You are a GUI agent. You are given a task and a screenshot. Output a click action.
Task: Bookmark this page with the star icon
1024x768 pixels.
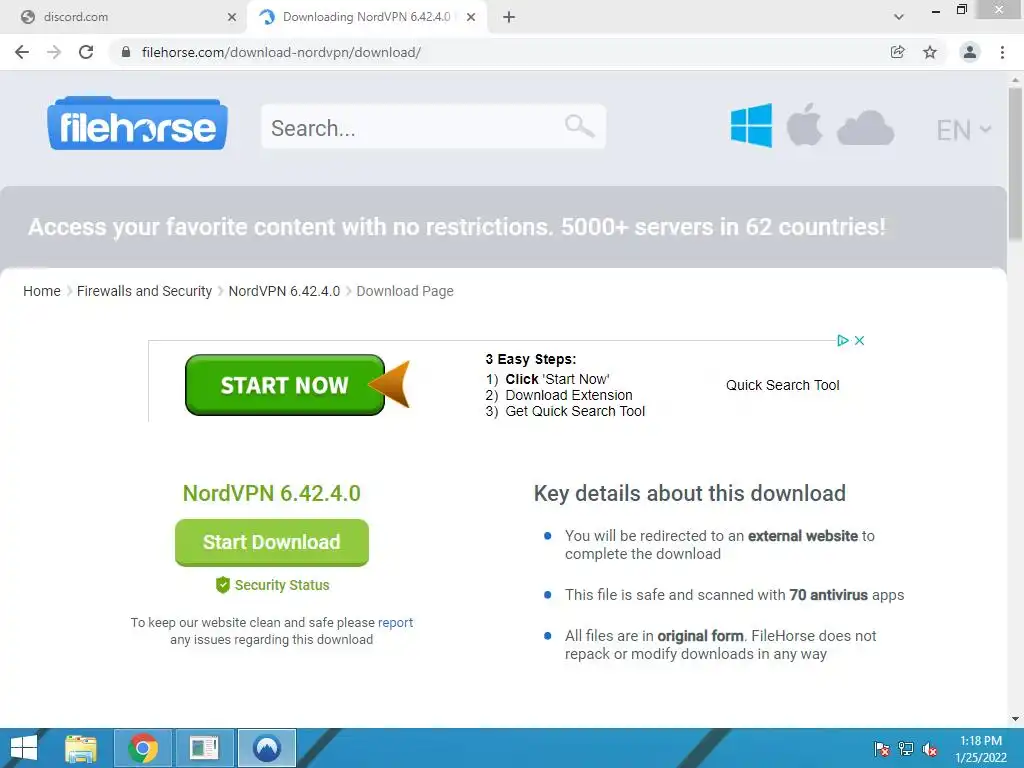pyautogui.click(x=930, y=52)
